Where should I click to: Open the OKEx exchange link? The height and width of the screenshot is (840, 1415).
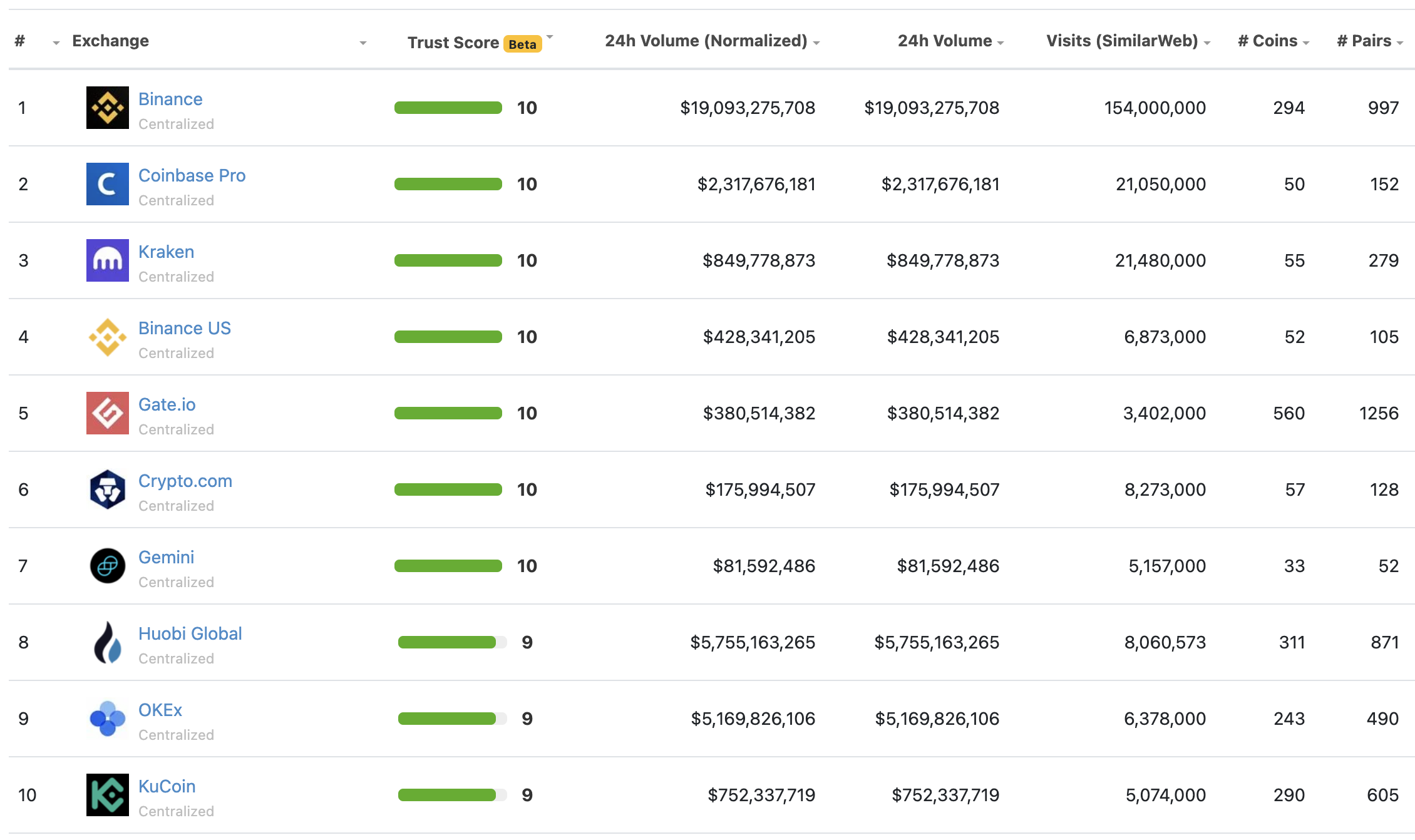160,710
